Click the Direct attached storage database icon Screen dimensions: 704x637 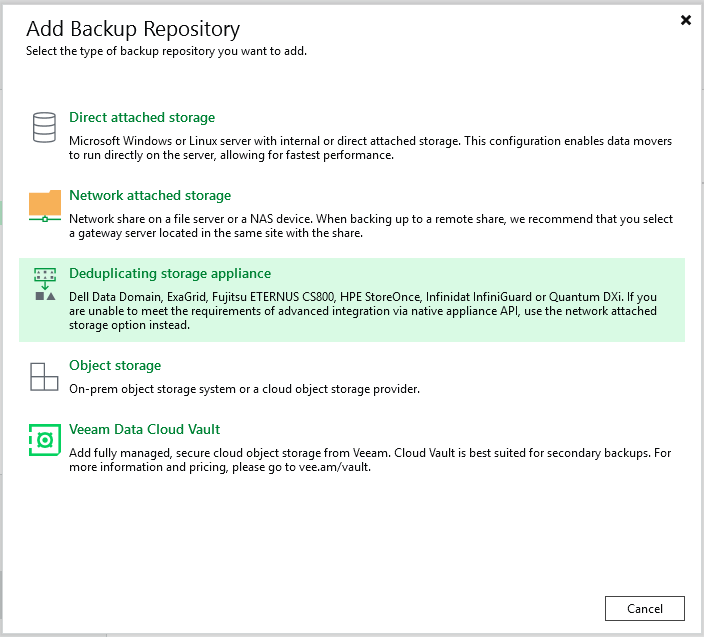44,127
